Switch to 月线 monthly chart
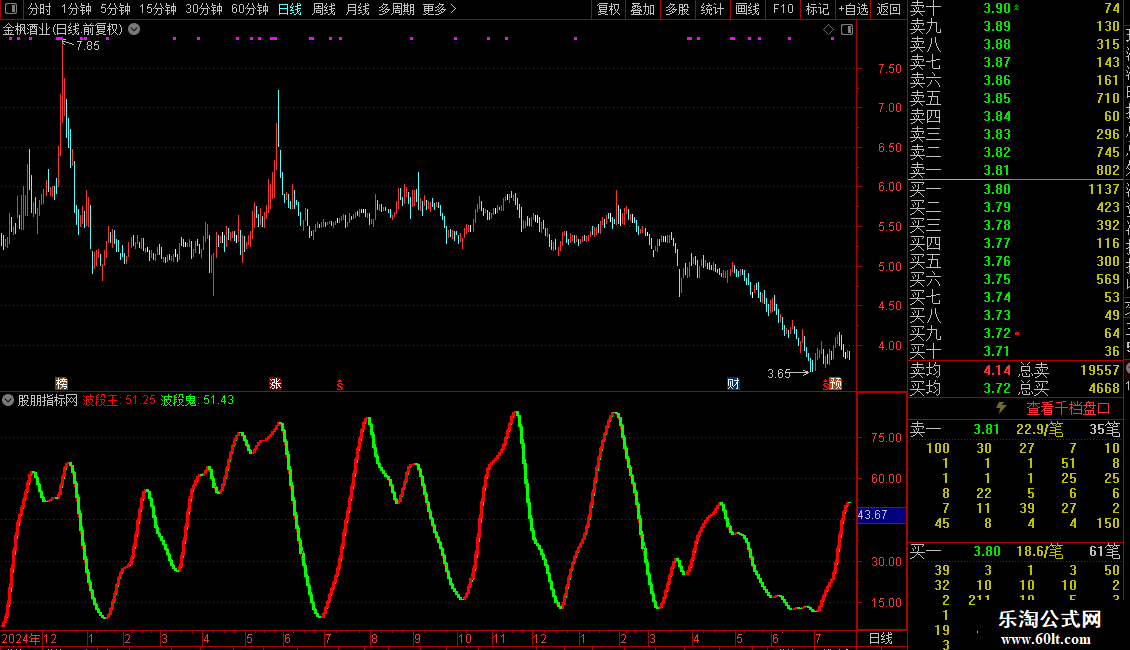Viewport: 1130px width, 650px height. pyautogui.click(x=357, y=9)
